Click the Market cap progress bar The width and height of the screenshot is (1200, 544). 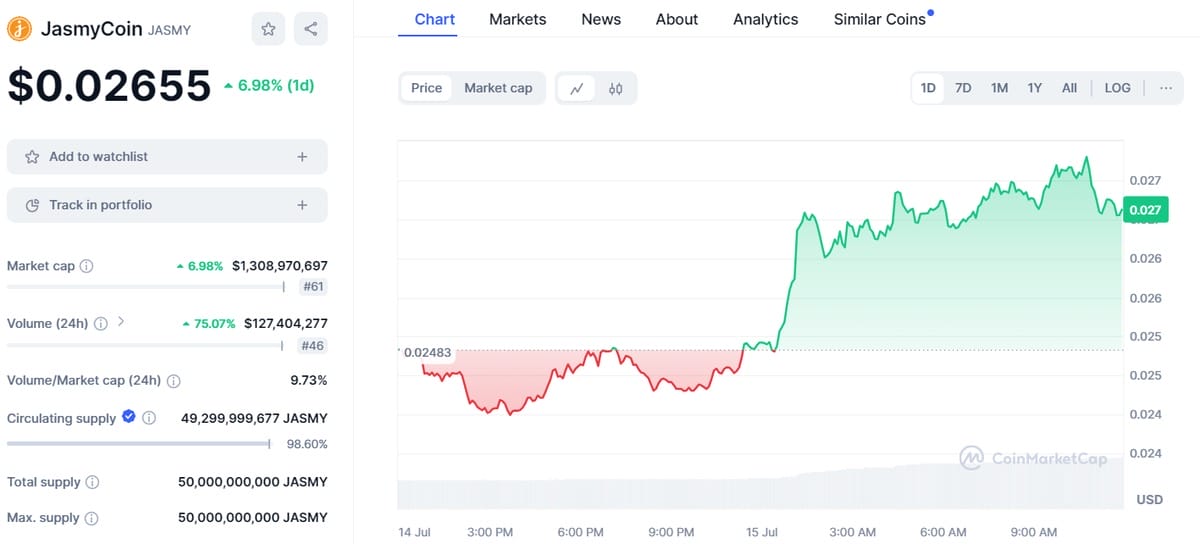tap(145, 287)
